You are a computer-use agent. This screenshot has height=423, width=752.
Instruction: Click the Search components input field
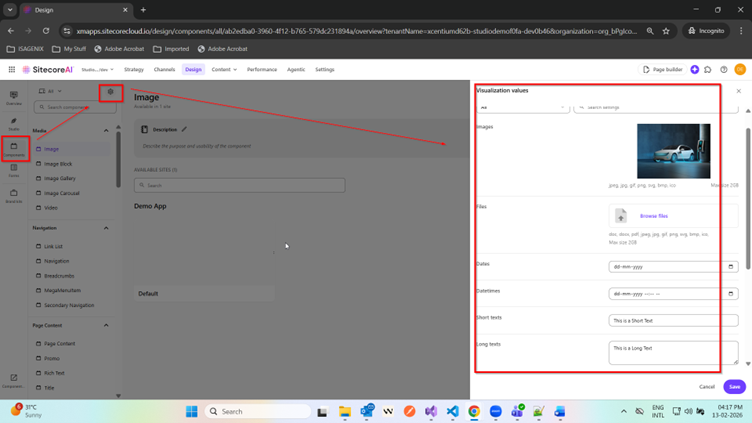(x=75, y=107)
